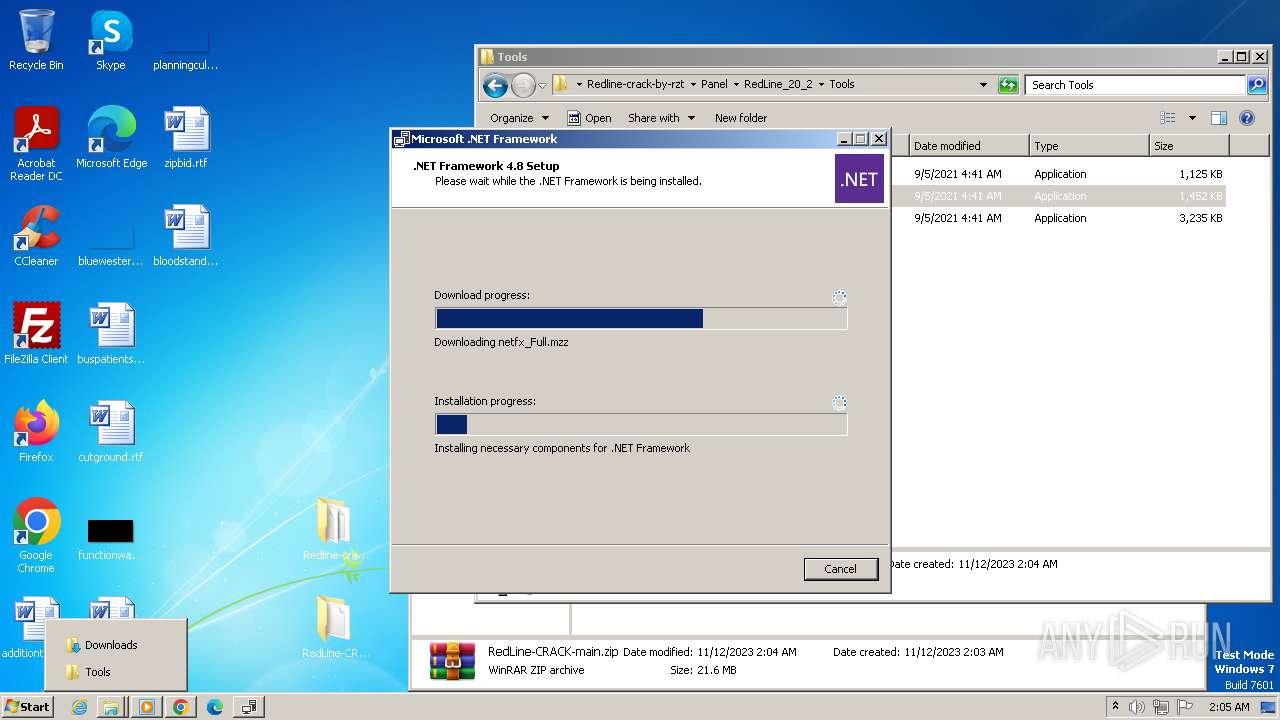Cancel the .NET Framework installation
This screenshot has width=1280, height=720.
[840, 569]
